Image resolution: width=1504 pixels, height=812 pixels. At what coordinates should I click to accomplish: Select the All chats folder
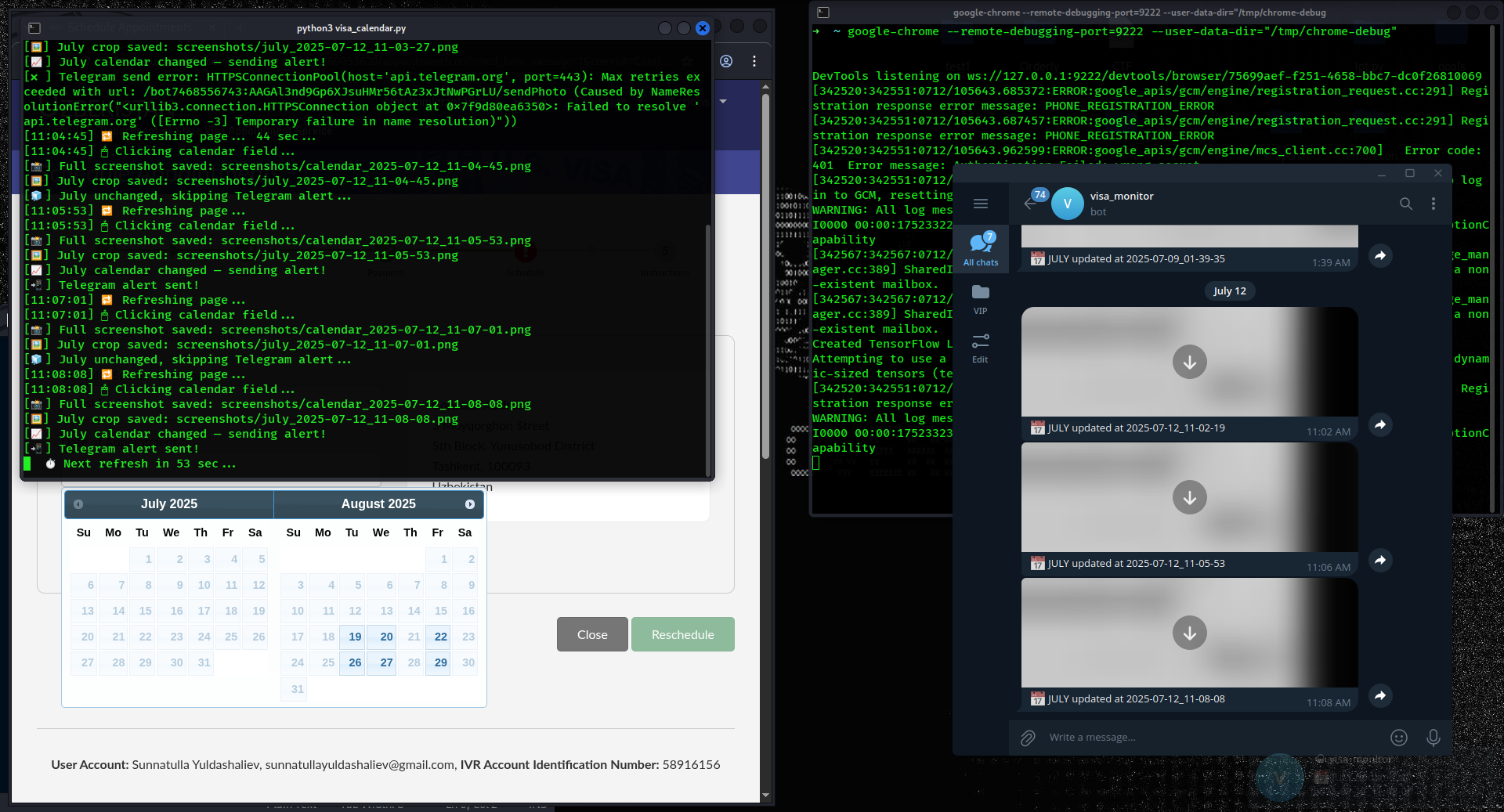pyautogui.click(x=980, y=249)
